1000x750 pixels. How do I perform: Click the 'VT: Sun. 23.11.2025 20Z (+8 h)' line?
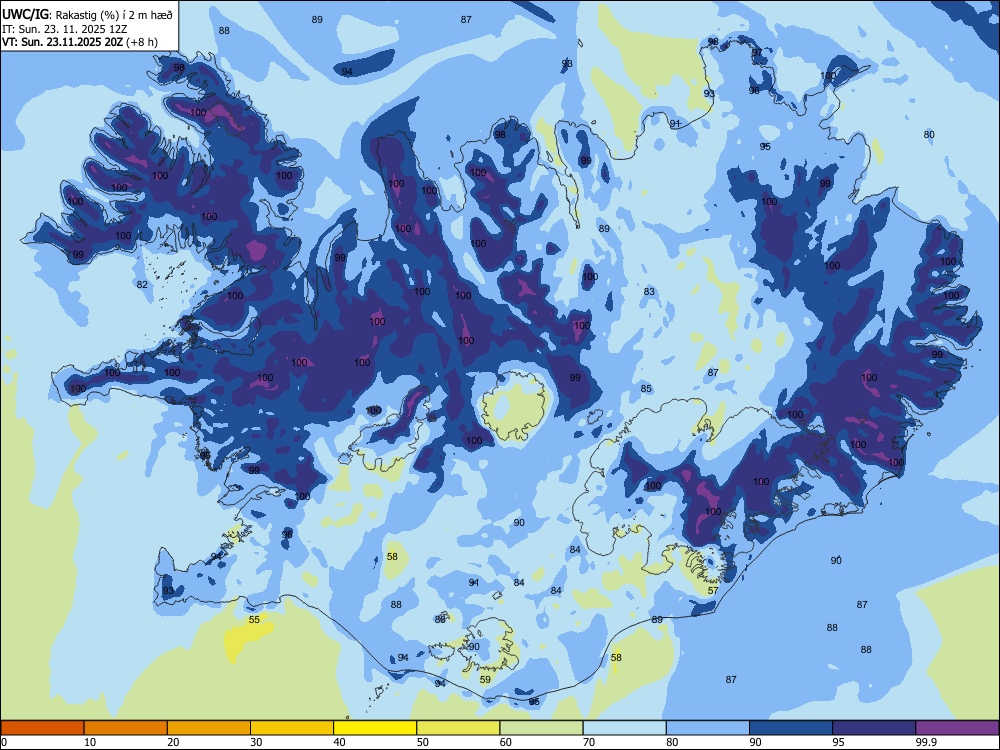[x=80, y=42]
